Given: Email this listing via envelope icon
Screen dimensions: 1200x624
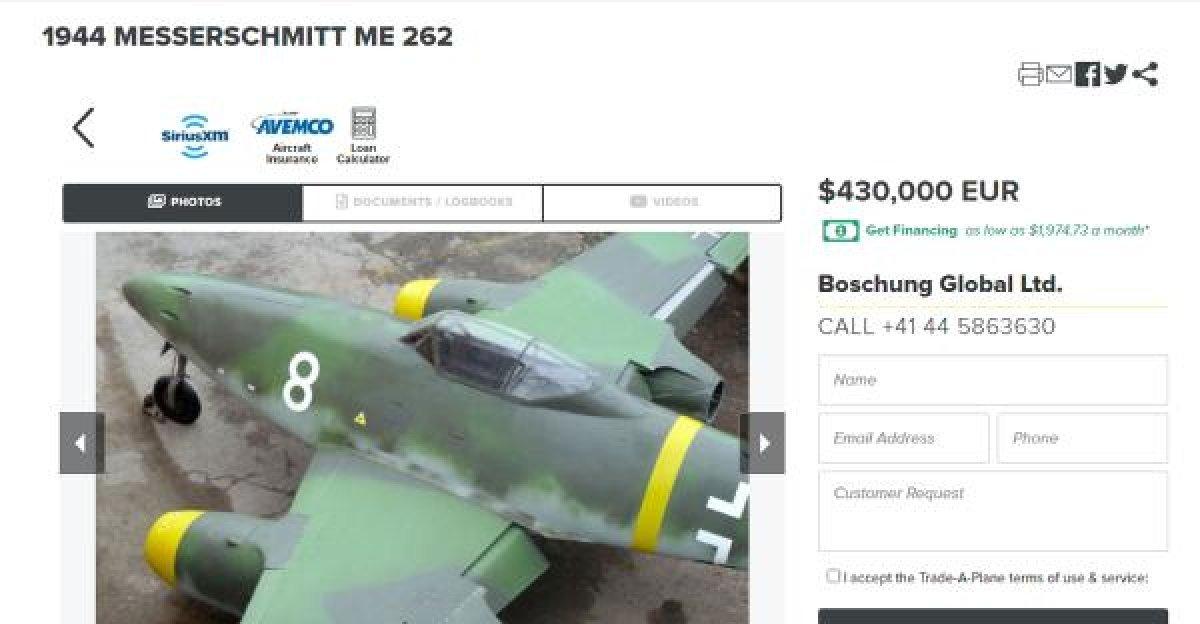Looking at the screenshot, I should [1059, 75].
